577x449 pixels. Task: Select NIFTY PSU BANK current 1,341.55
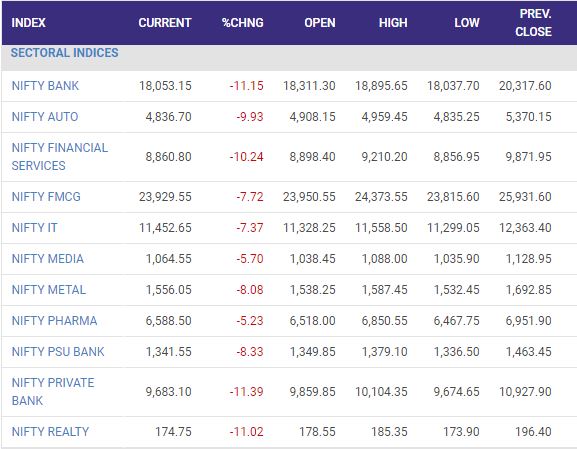(x=169, y=352)
